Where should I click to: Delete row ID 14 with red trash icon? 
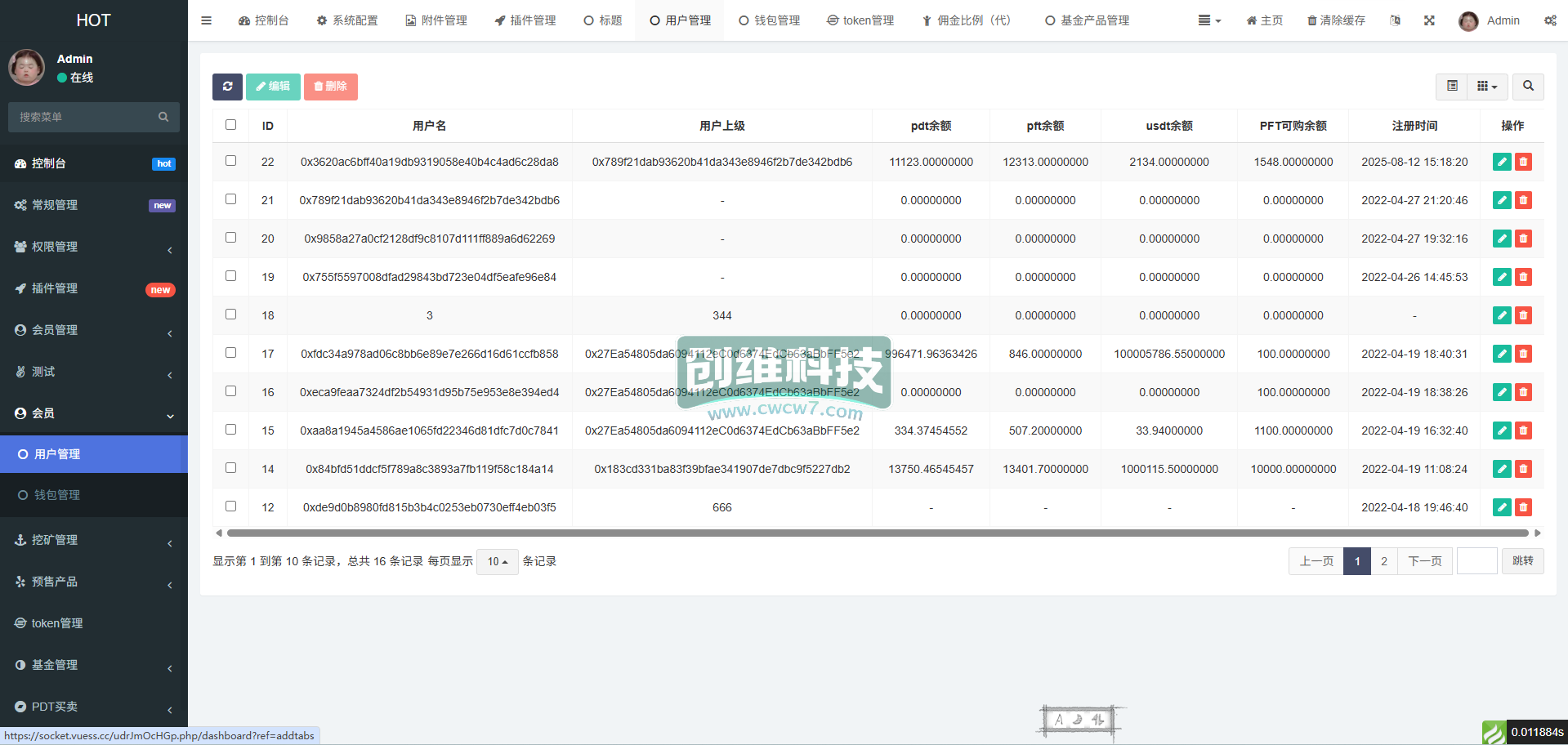click(x=1523, y=469)
